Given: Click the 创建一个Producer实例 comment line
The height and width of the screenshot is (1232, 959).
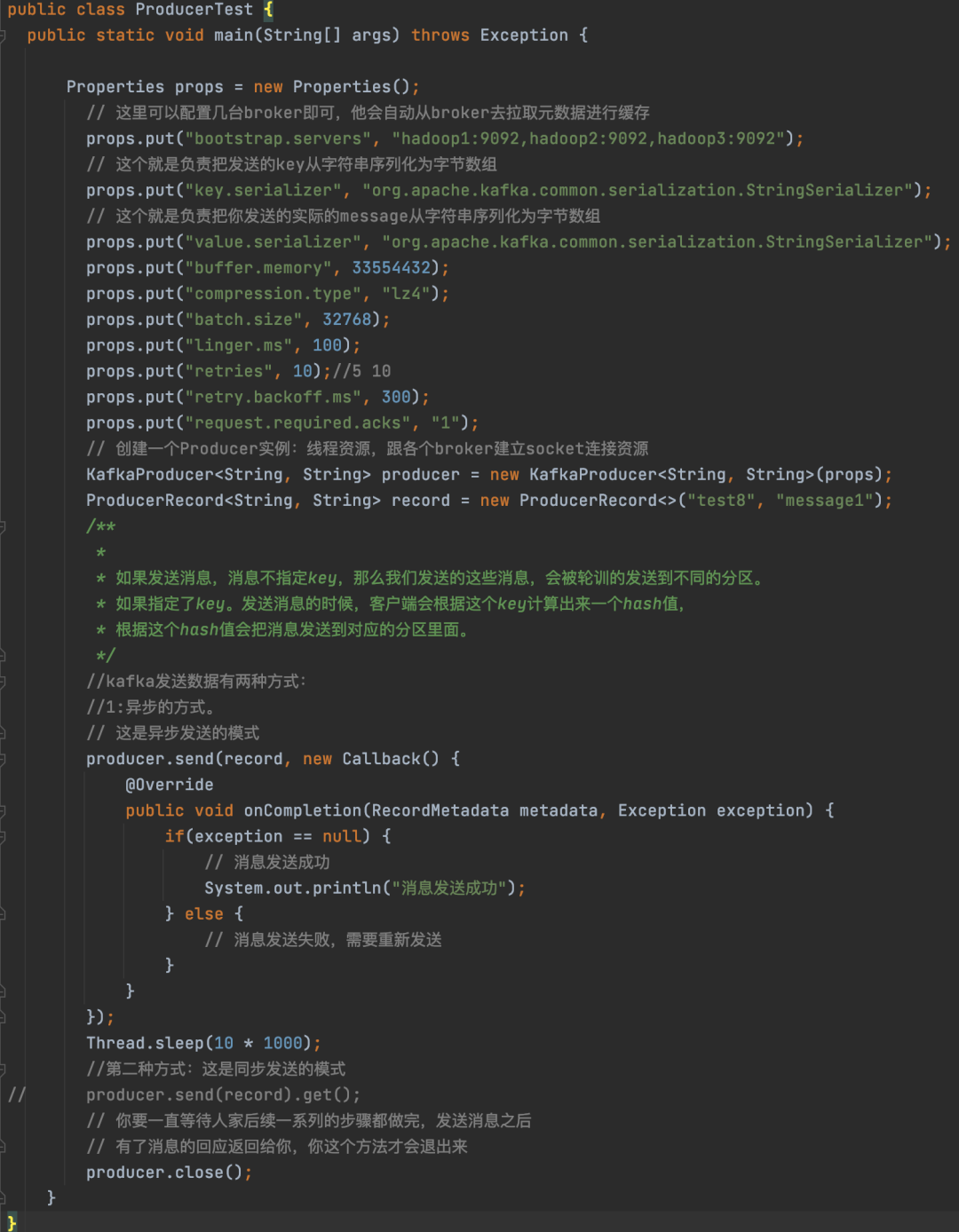Looking at the screenshot, I should pos(367,449).
